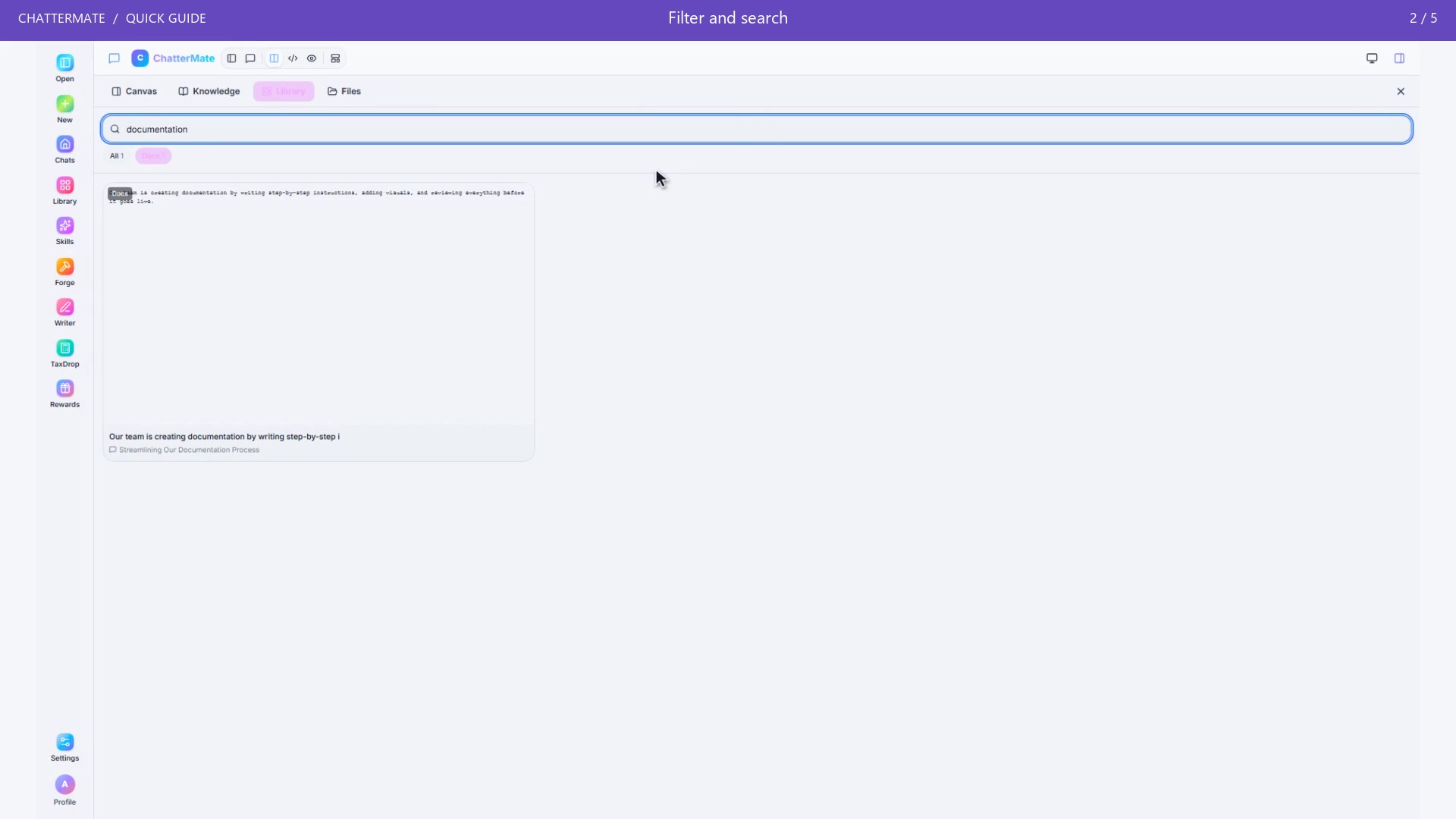Open Library from left sidebar

[64, 191]
